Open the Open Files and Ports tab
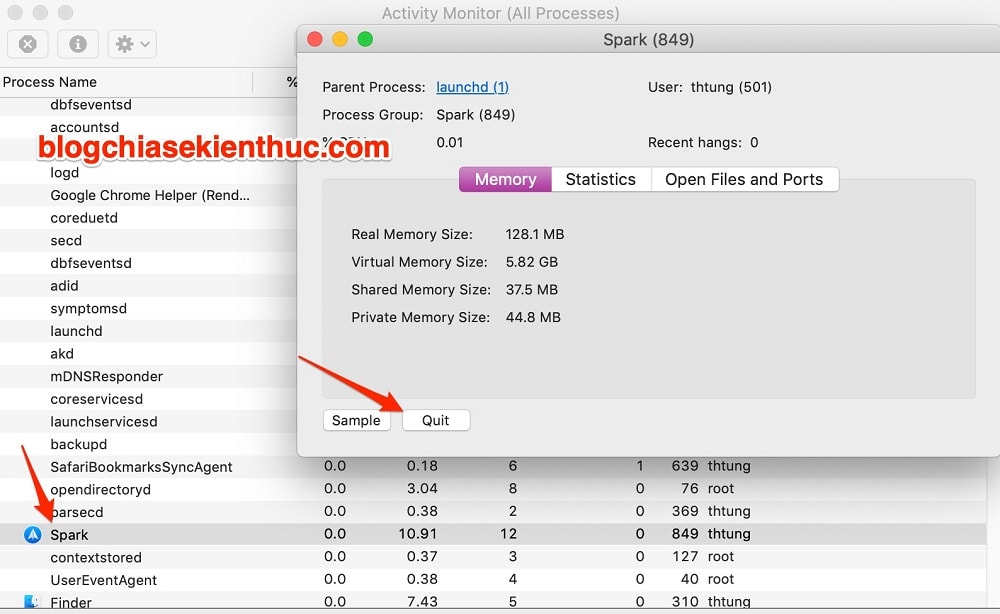The image size is (1000, 614). click(x=744, y=179)
